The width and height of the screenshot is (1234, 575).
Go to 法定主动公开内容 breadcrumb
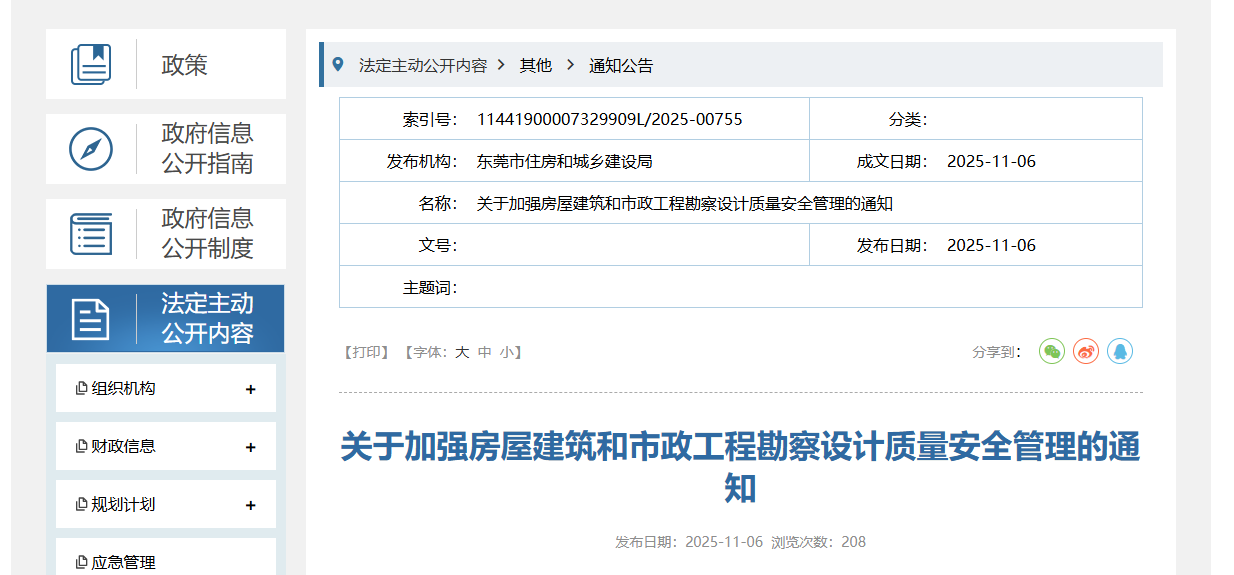tap(422, 66)
